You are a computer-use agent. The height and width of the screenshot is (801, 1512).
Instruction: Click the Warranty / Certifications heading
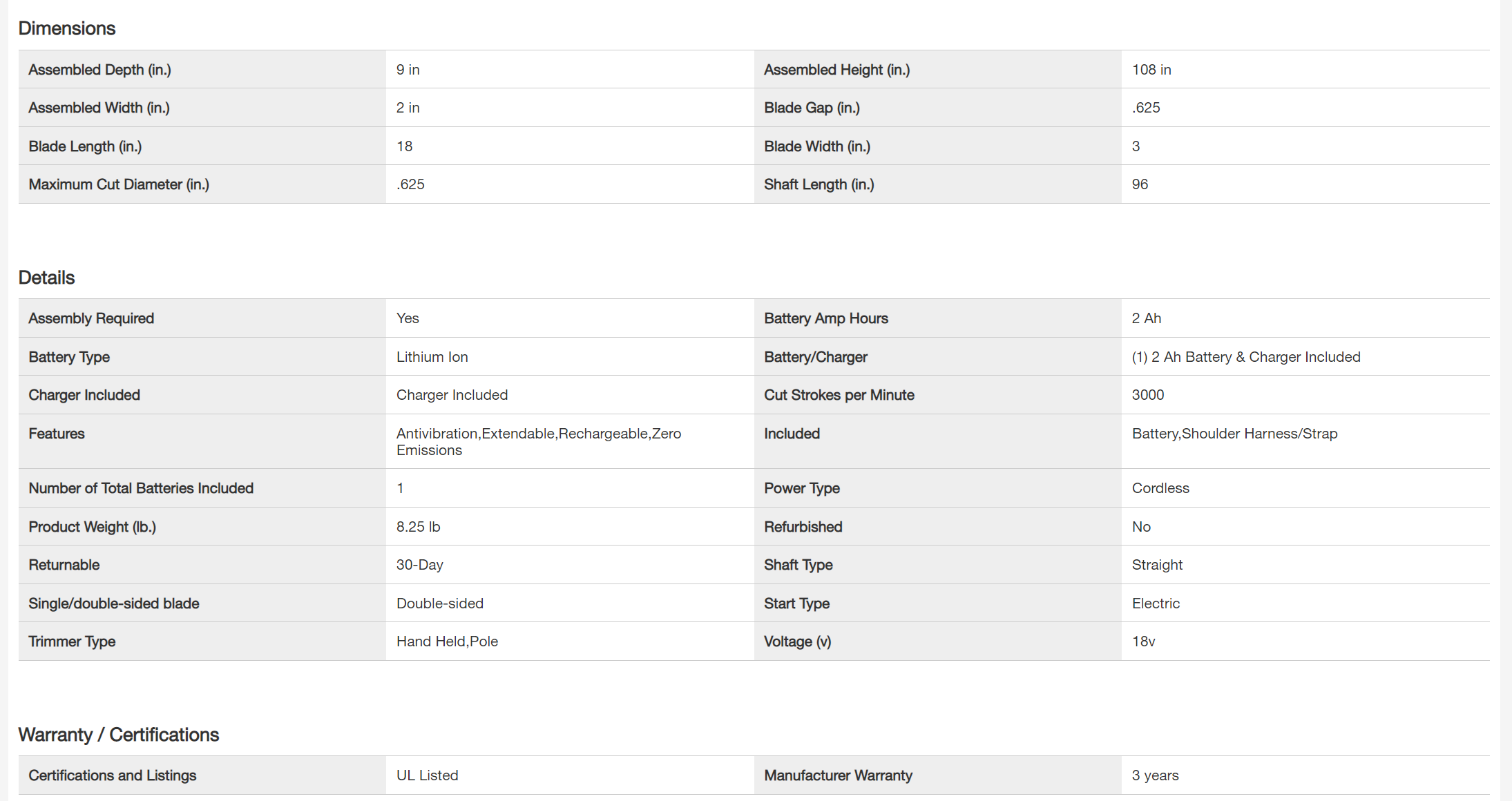click(118, 735)
